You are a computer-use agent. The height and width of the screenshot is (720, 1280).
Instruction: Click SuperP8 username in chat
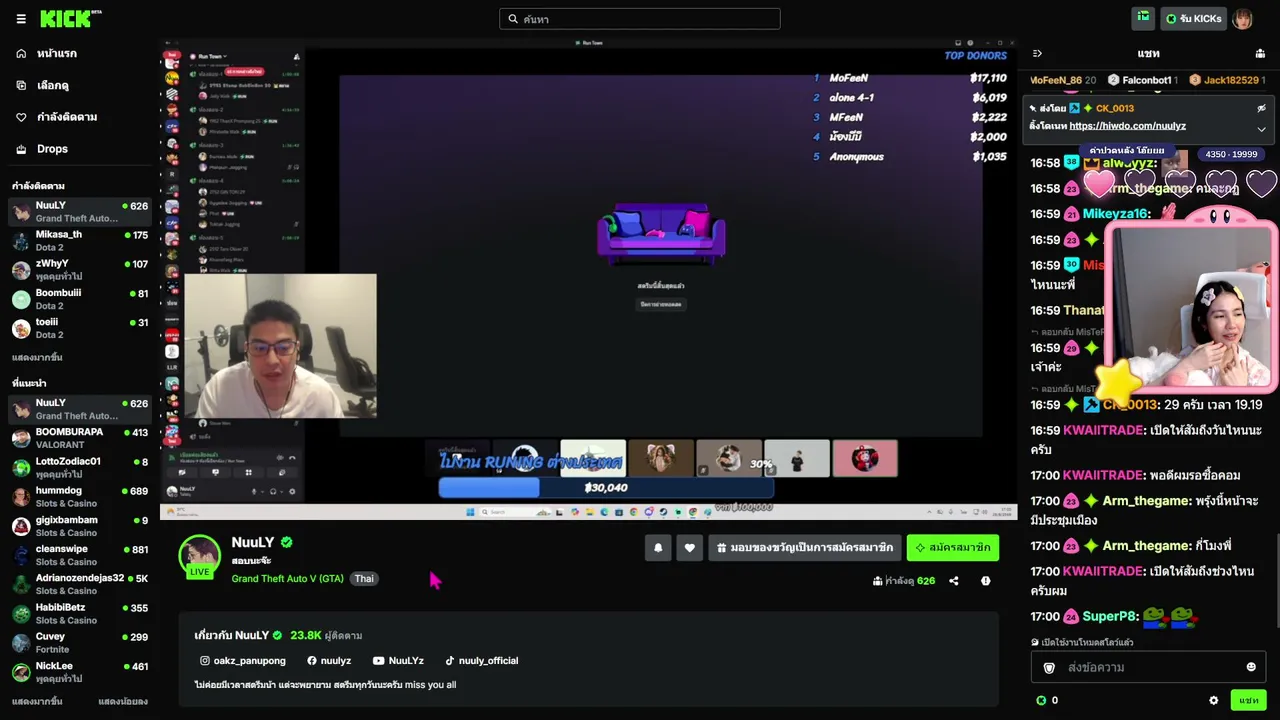(1109, 617)
